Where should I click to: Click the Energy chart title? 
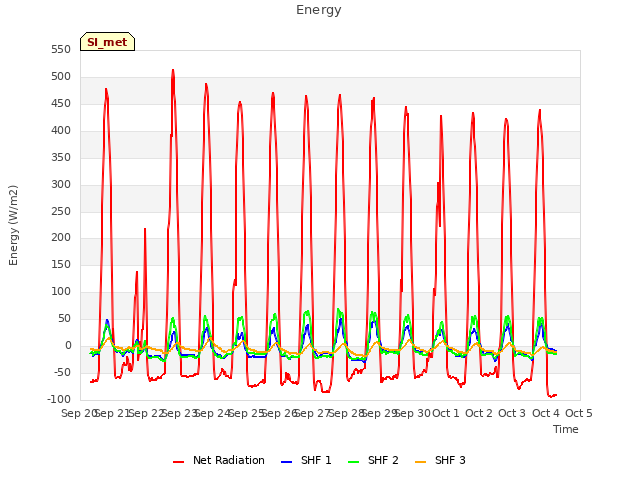click(x=319, y=10)
